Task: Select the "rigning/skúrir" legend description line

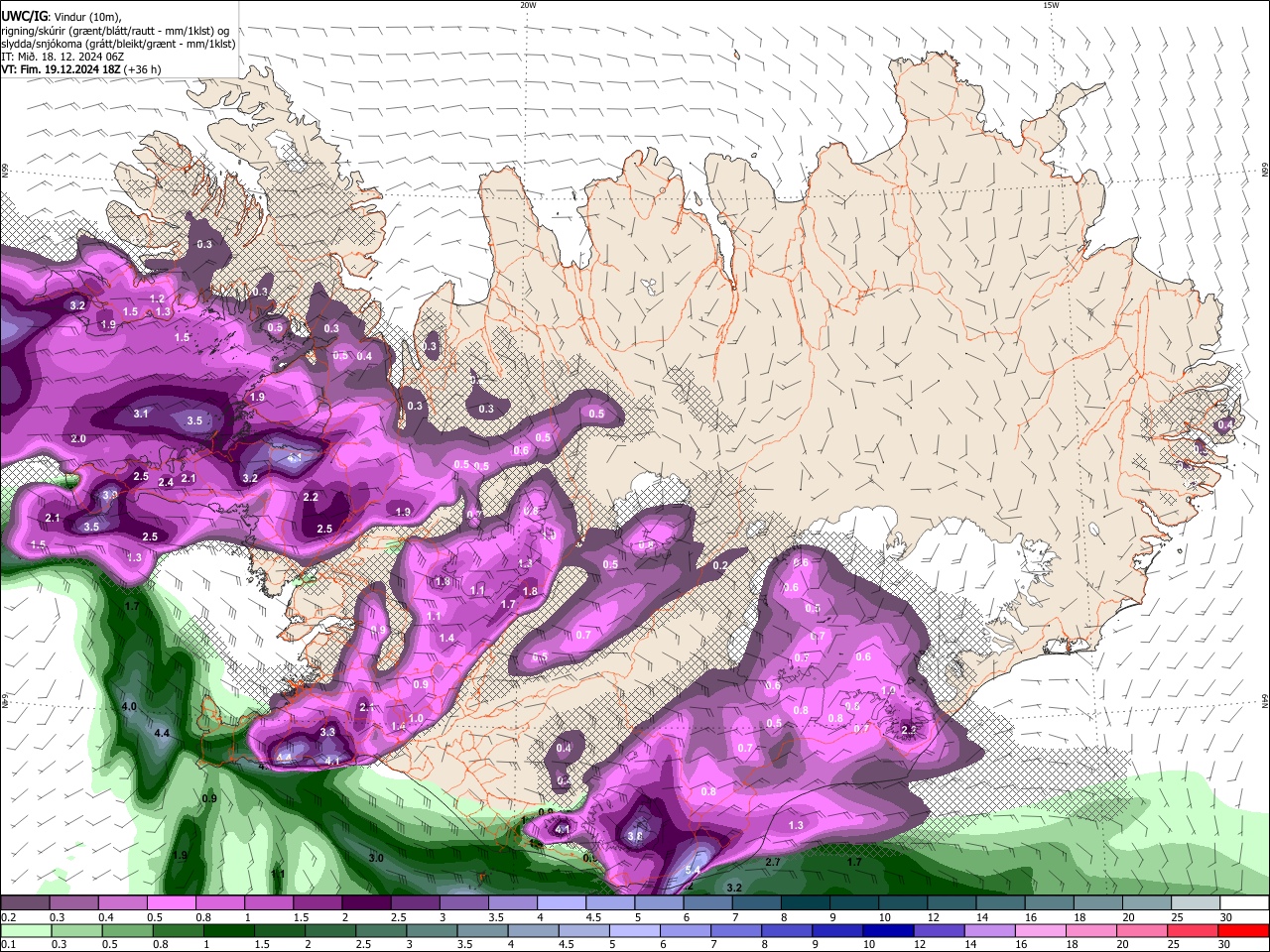Action: [x=115, y=30]
